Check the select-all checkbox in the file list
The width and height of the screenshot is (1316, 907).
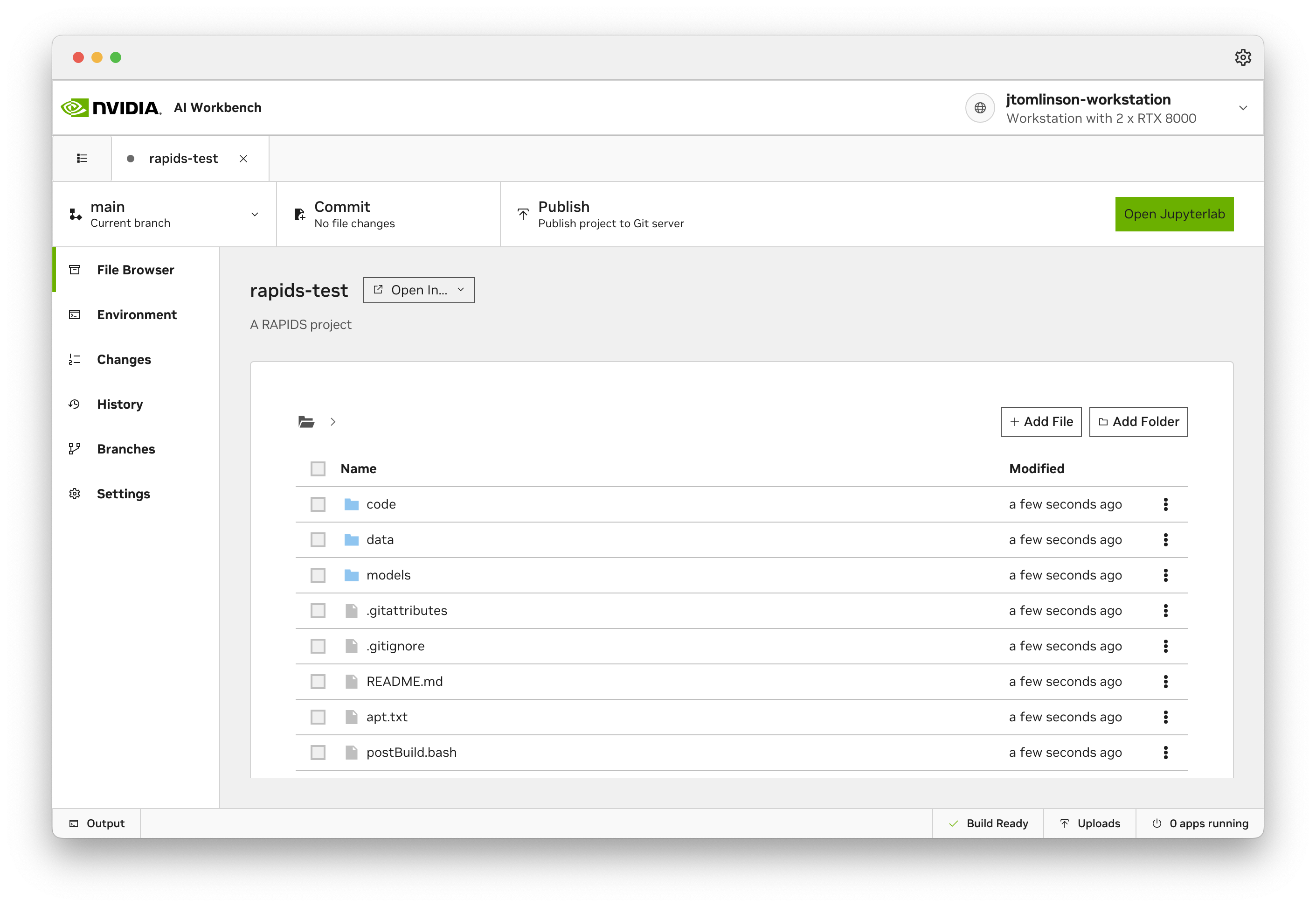(x=318, y=468)
